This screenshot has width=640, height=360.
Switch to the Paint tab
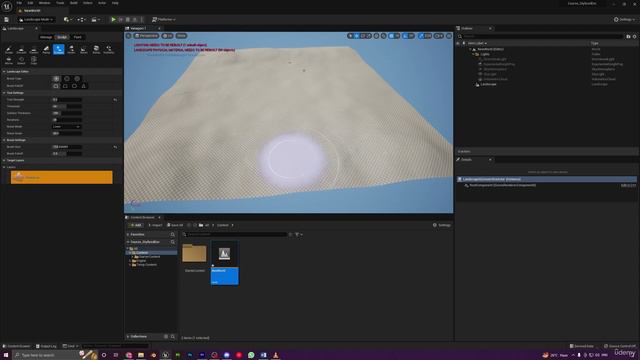pyautogui.click(x=78, y=37)
